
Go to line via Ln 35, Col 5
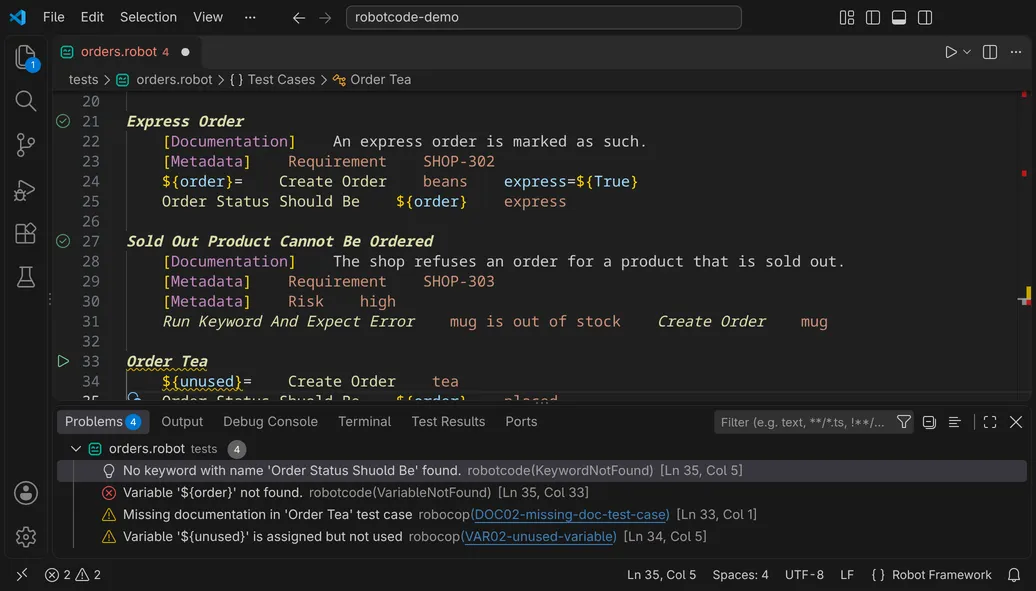click(x=661, y=575)
